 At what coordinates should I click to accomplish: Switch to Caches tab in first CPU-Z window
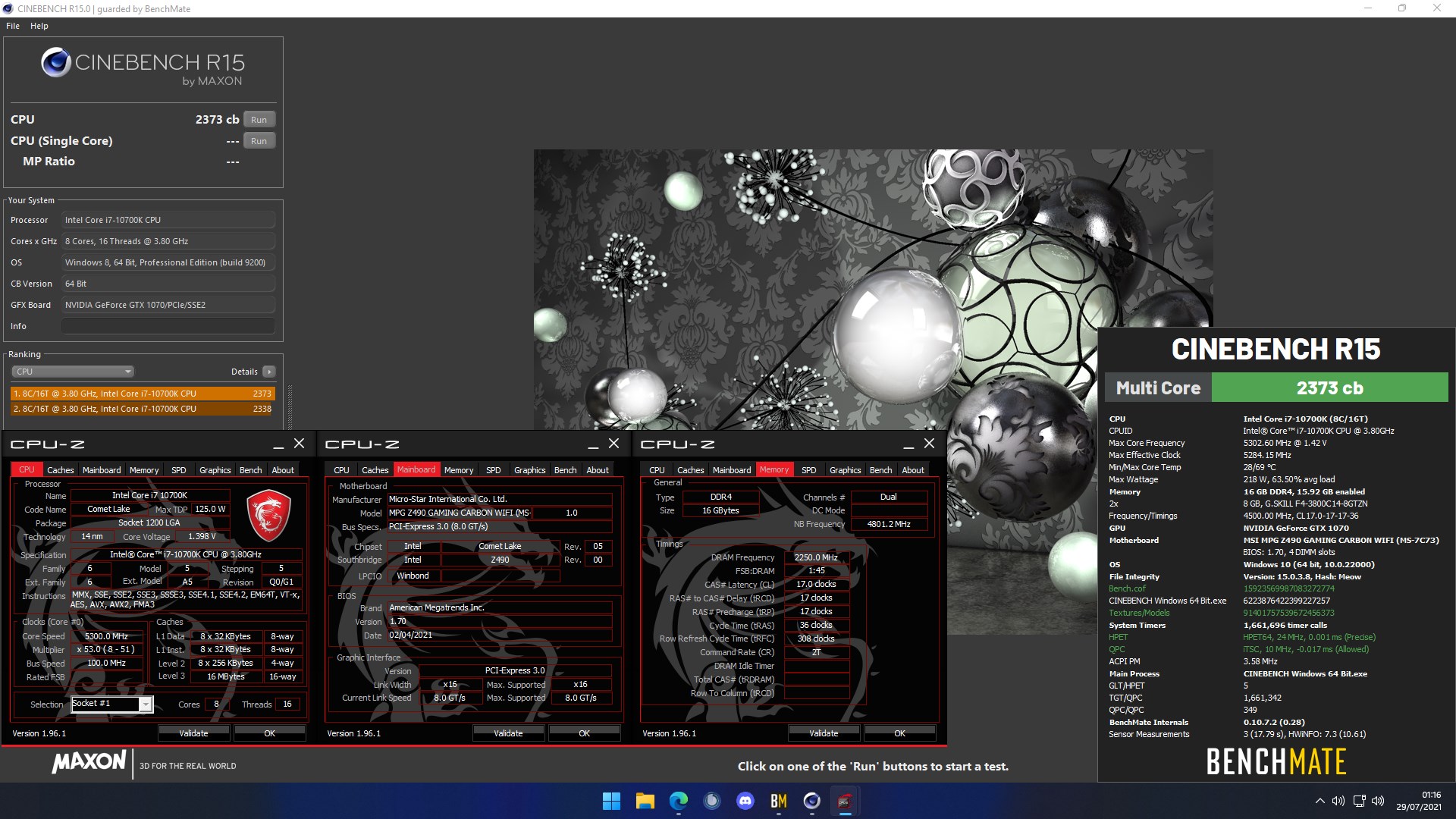pos(61,470)
